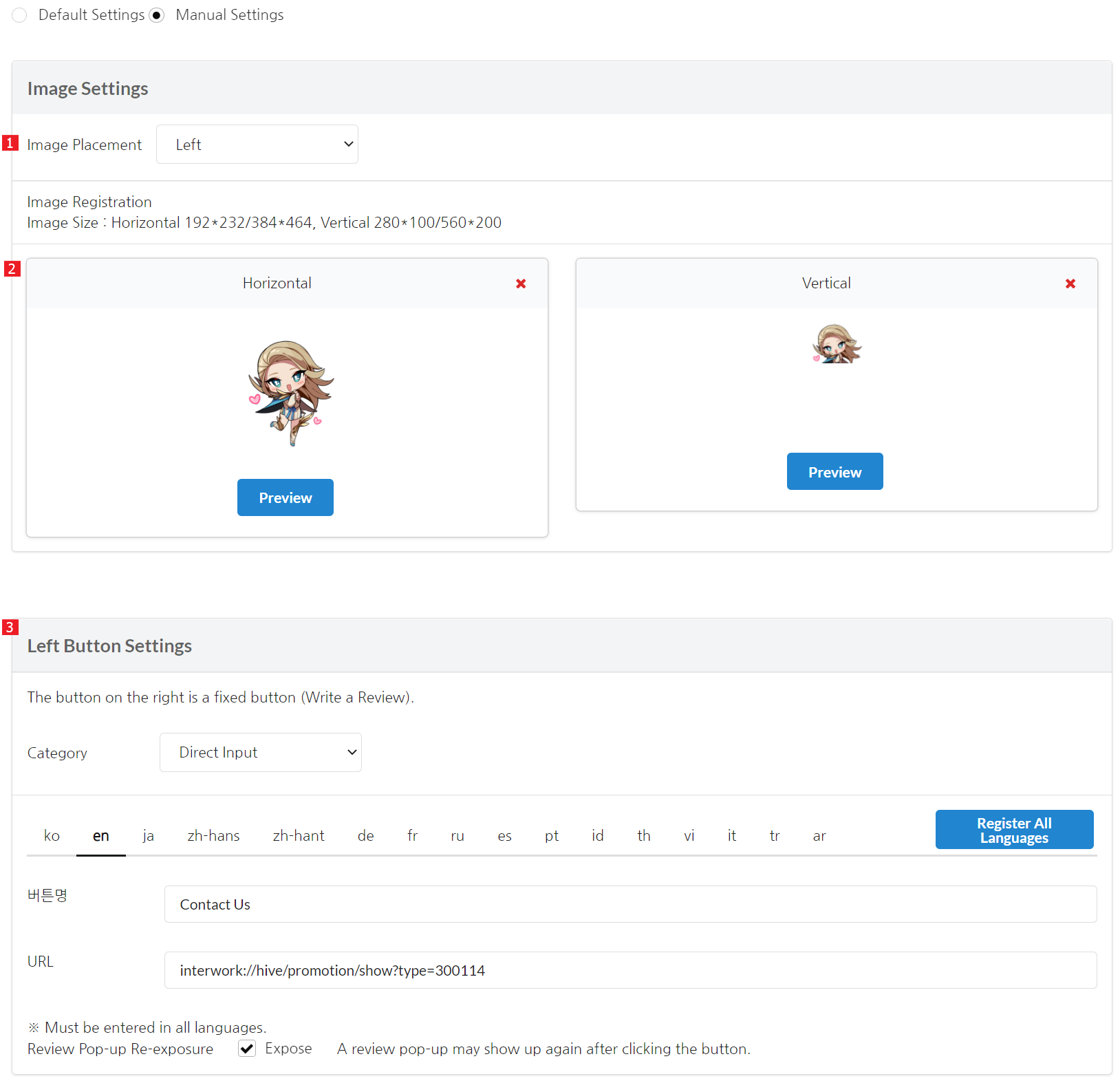The image size is (1120, 1083).
Task: Click the Register All Languages button
Action: pos(1015,830)
